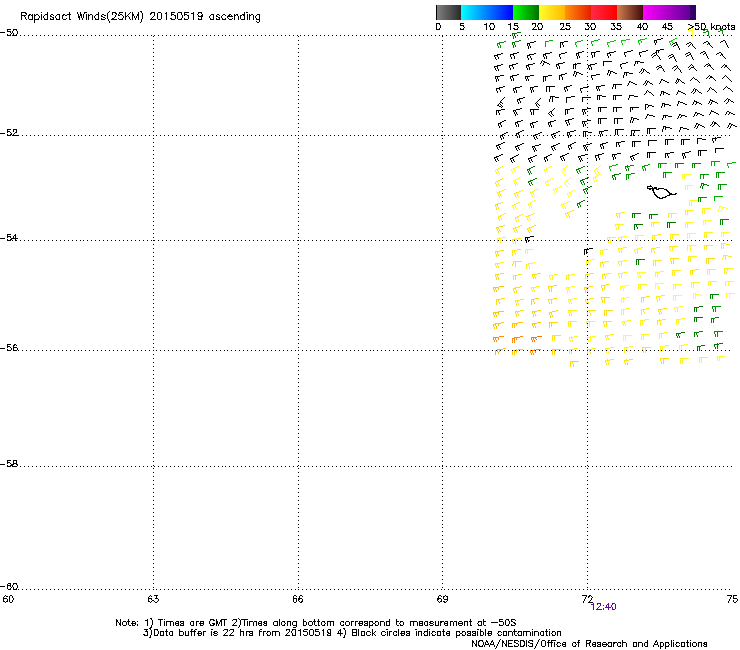Click the Rapidscat Winds title text
The height and width of the screenshot is (650, 740).
140,16
